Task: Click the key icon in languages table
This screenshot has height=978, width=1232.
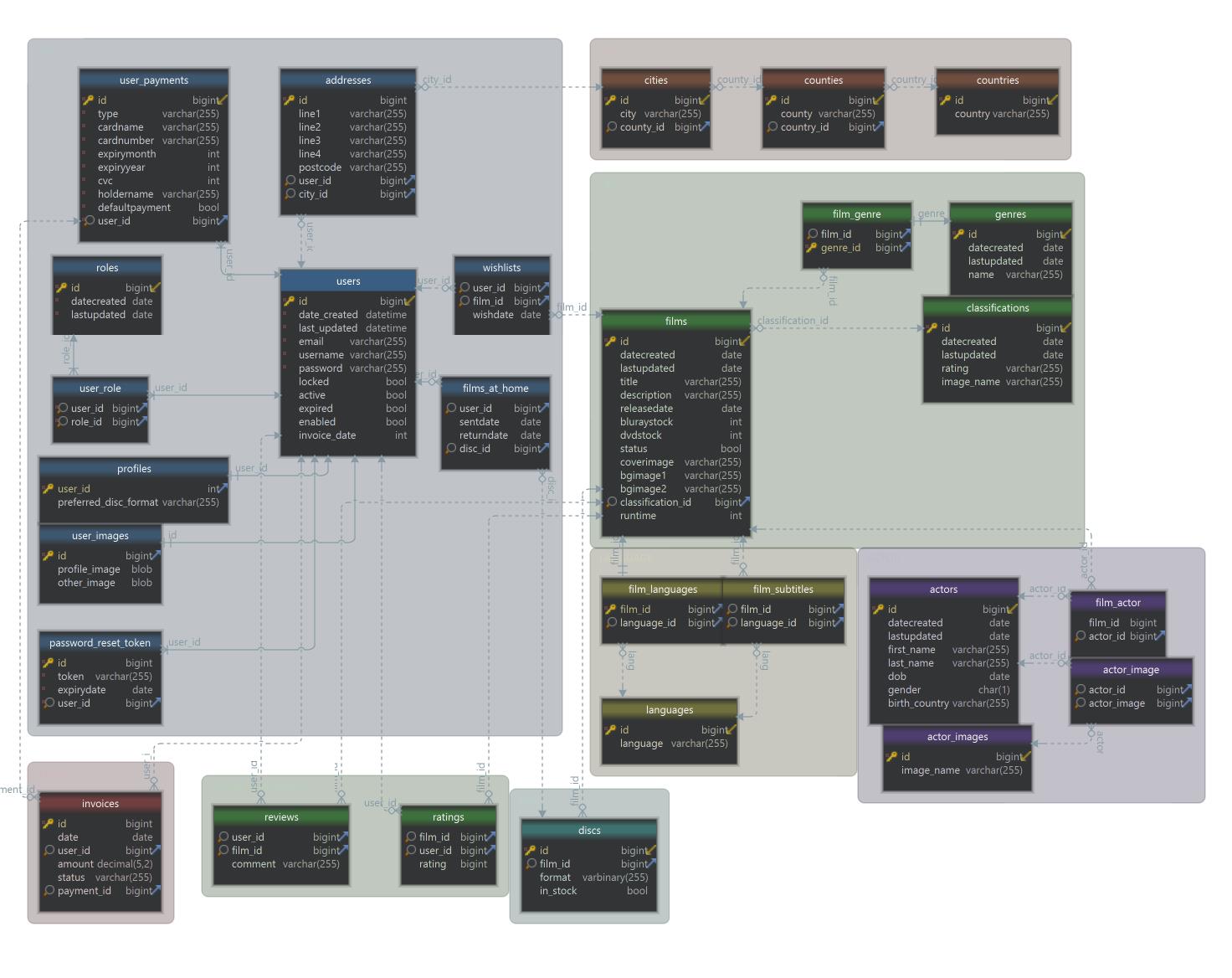Action: tap(610, 730)
